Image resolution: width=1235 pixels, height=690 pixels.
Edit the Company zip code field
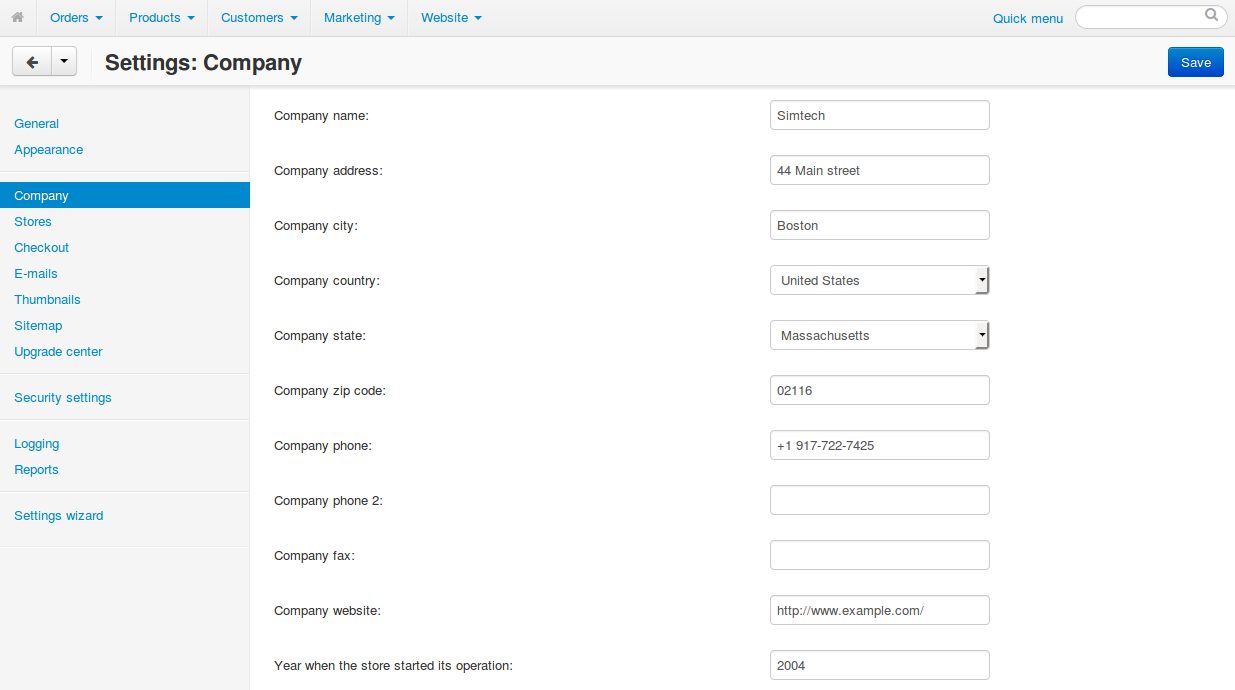[x=880, y=390]
